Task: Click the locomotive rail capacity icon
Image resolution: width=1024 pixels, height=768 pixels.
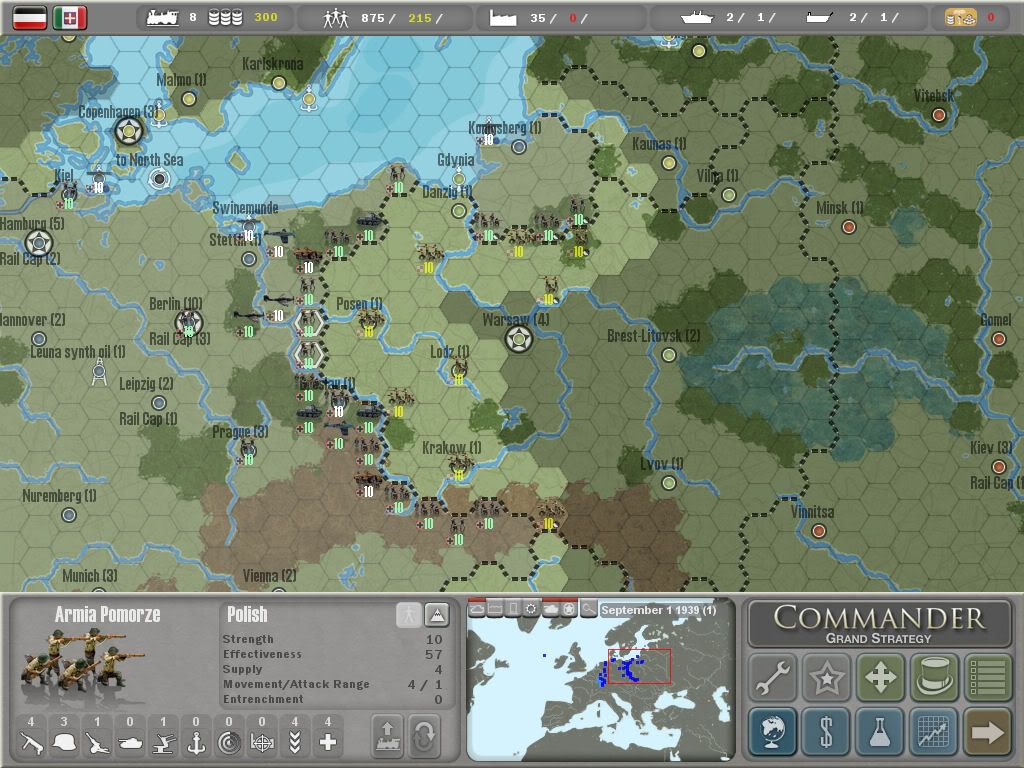Action: click(163, 18)
